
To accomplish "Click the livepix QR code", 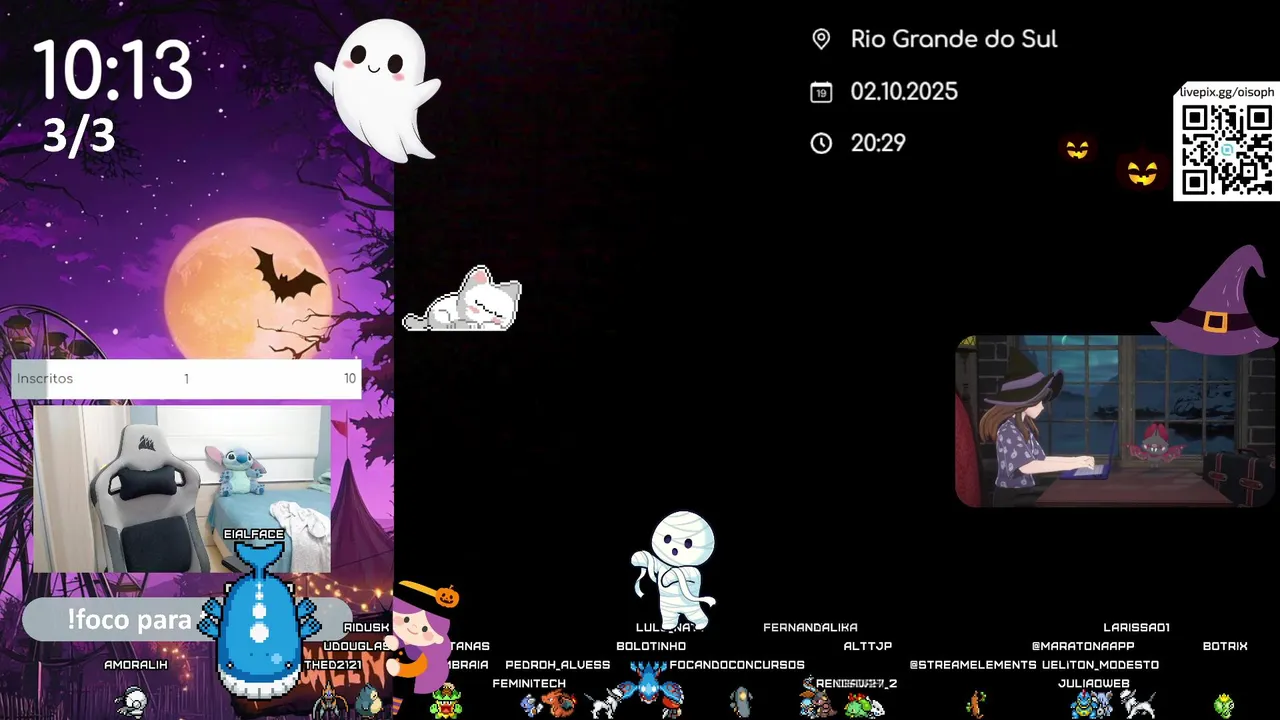I will pyautogui.click(x=1227, y=150).
